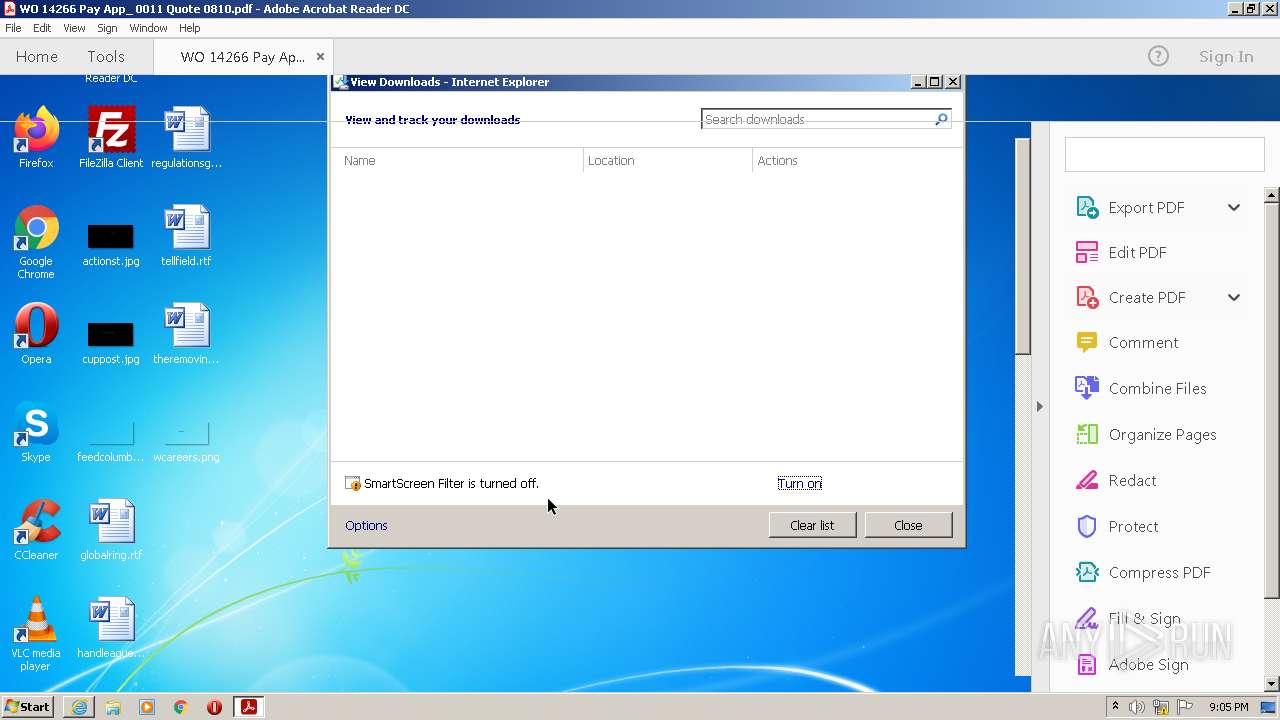Image resolution: width=1280 pixels, height=720 pixels.
Task: Select the FileZilla Client desktop icon
Action: point(111,137)
